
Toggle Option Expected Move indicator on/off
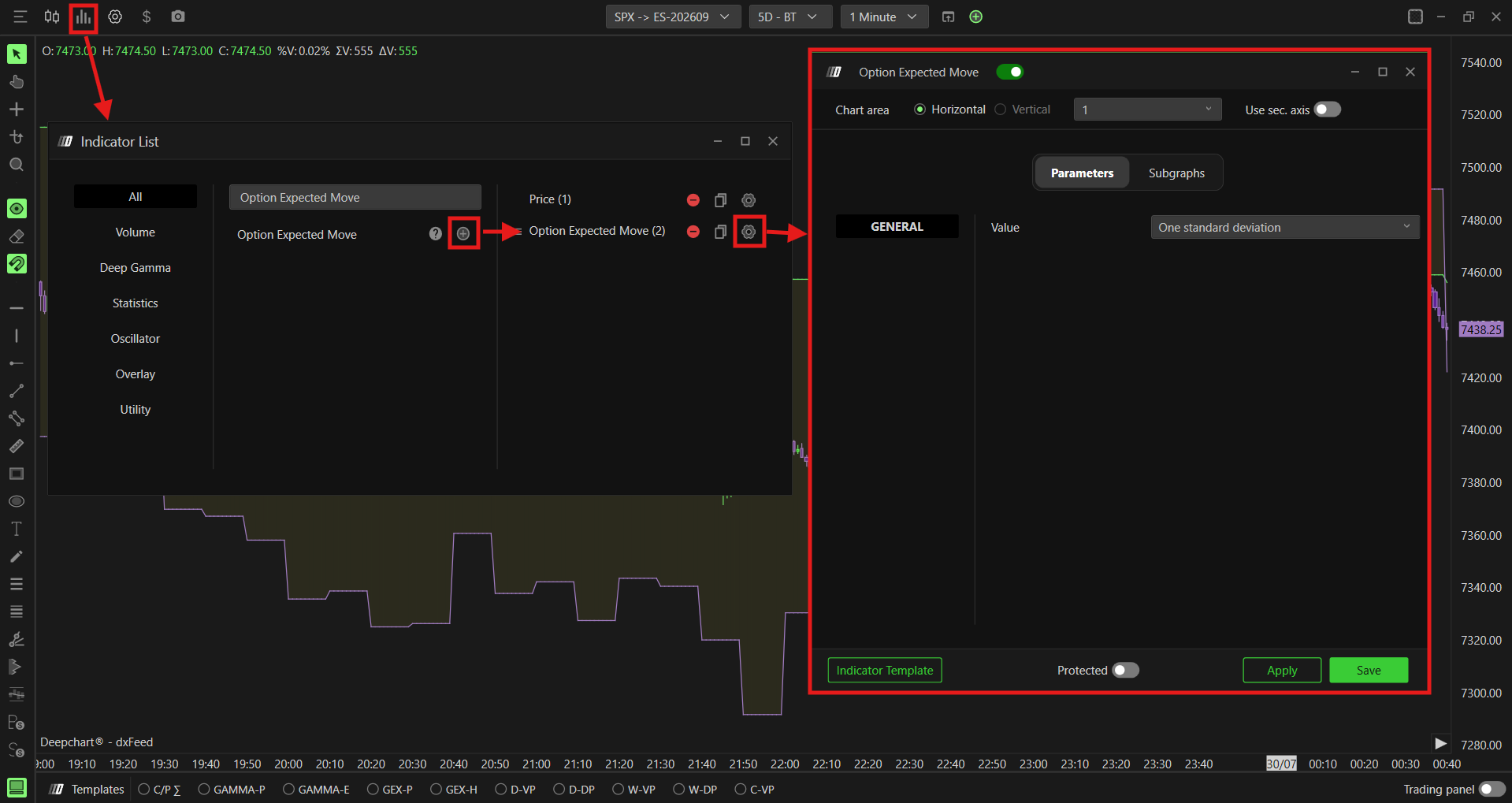tap(1009, 72)
